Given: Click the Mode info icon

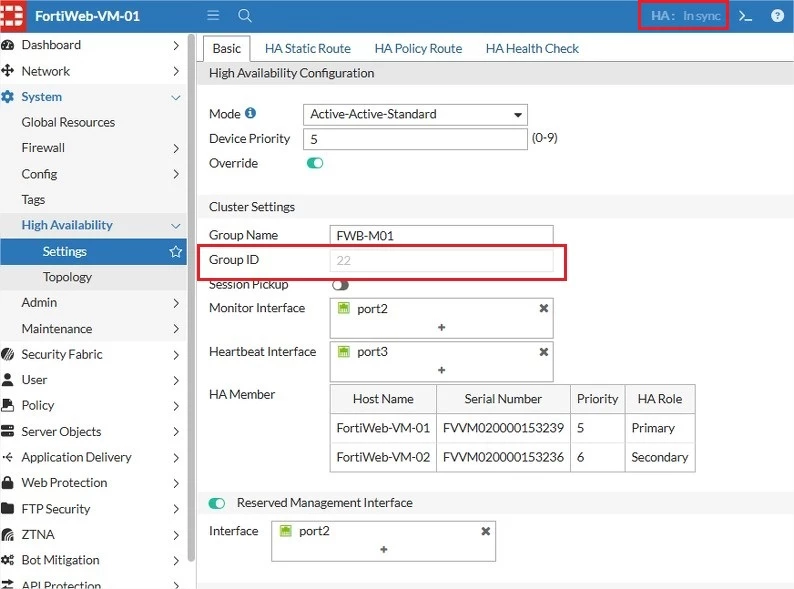Looking at the screenshot, I should pyautogui.click(x=250, y=113).
